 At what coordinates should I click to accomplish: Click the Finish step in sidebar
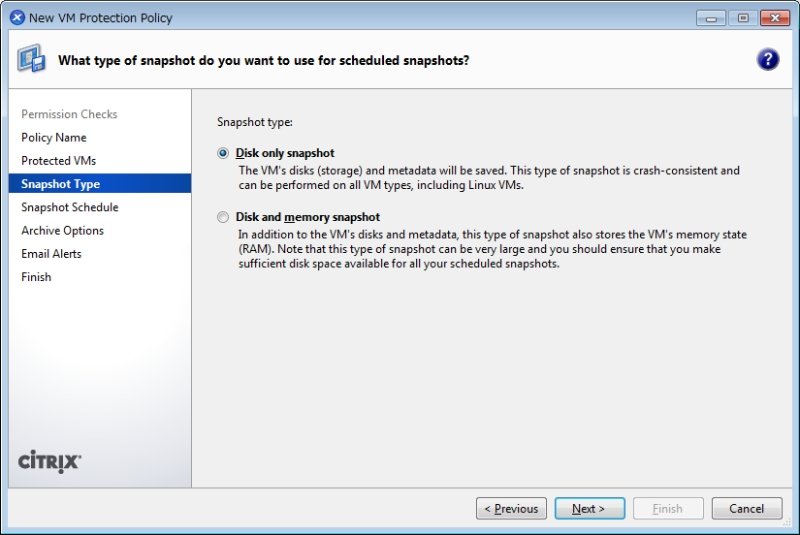tap(36, 277)
